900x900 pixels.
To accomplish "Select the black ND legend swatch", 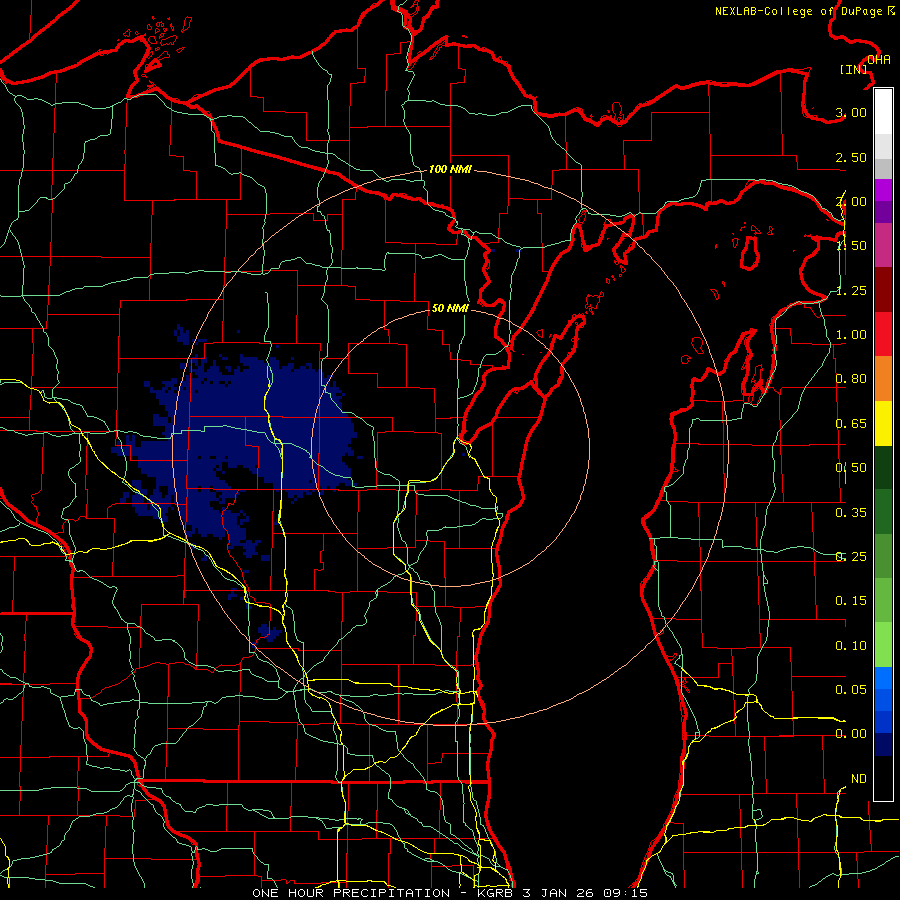I will 883,778.
